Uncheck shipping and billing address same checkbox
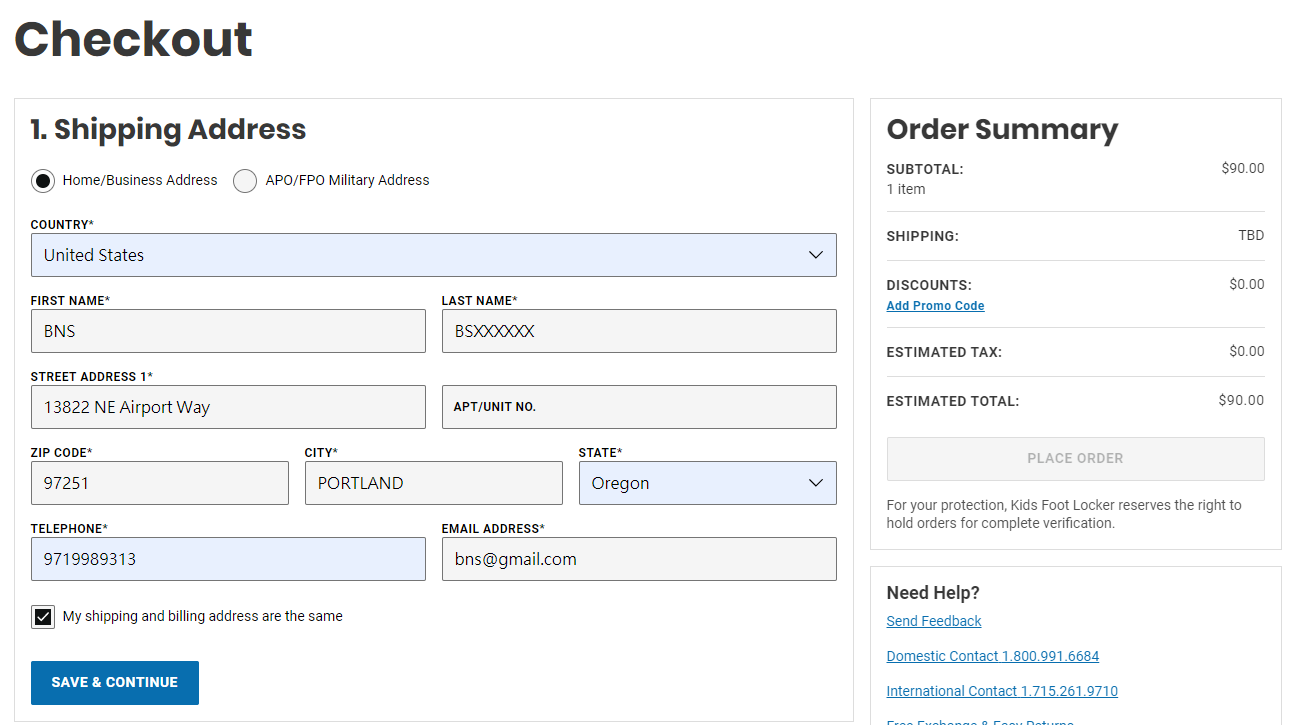 [43, 617]
